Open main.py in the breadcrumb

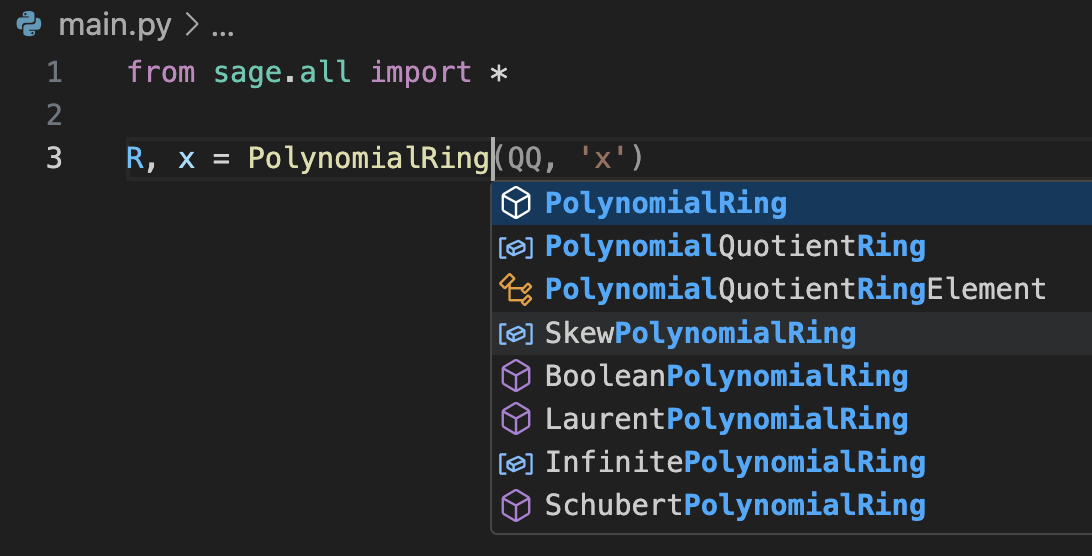115,26
